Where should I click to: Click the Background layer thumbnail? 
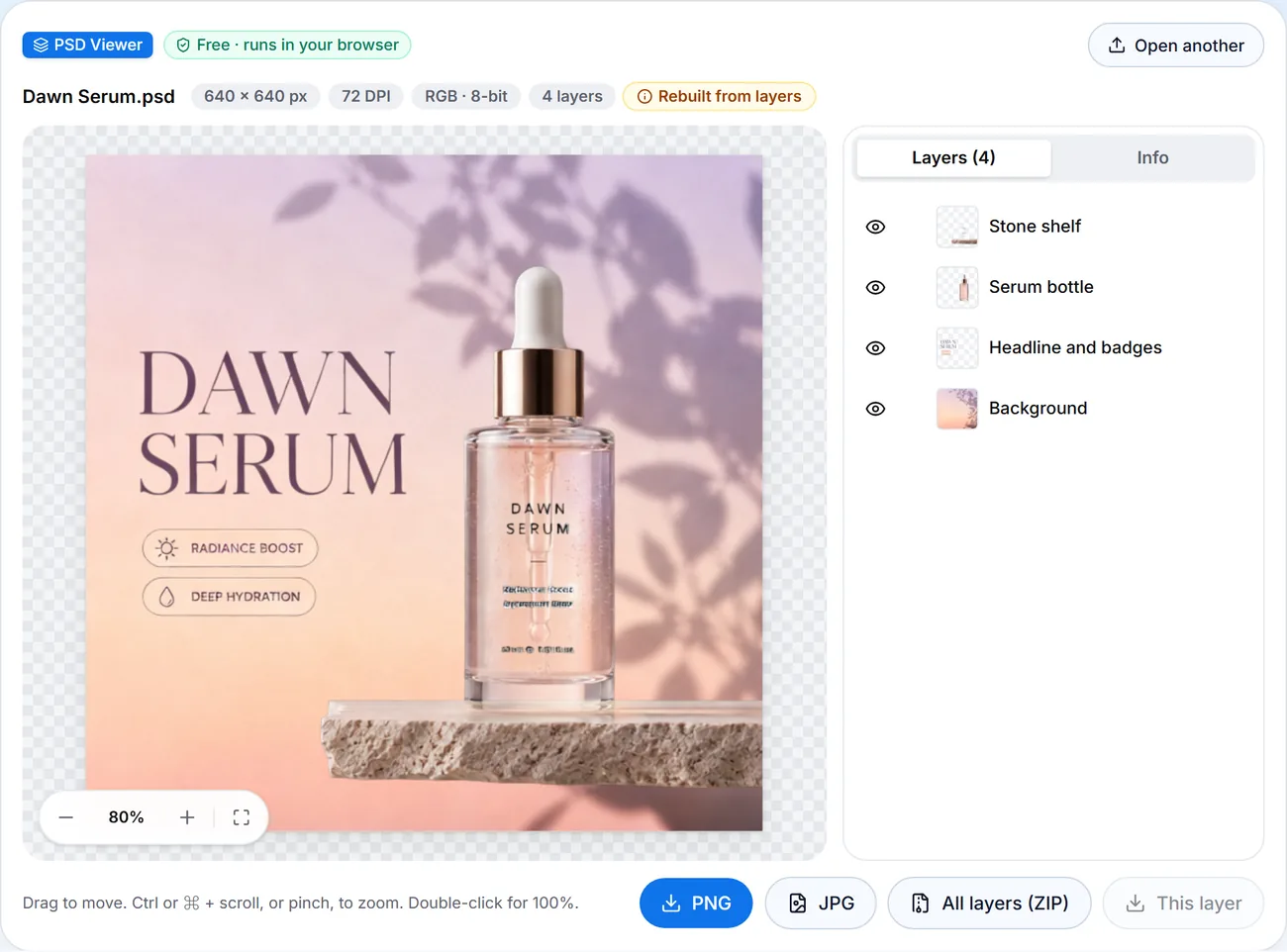point(957,409)
